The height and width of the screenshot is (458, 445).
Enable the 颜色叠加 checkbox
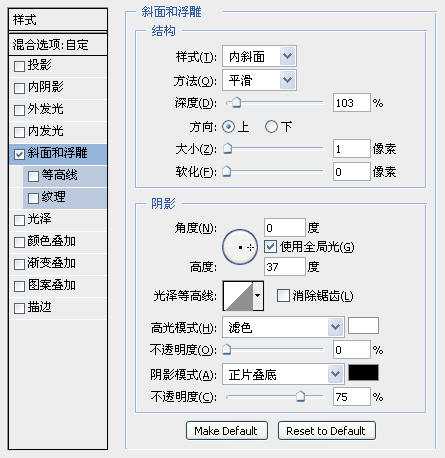[19, 242]
